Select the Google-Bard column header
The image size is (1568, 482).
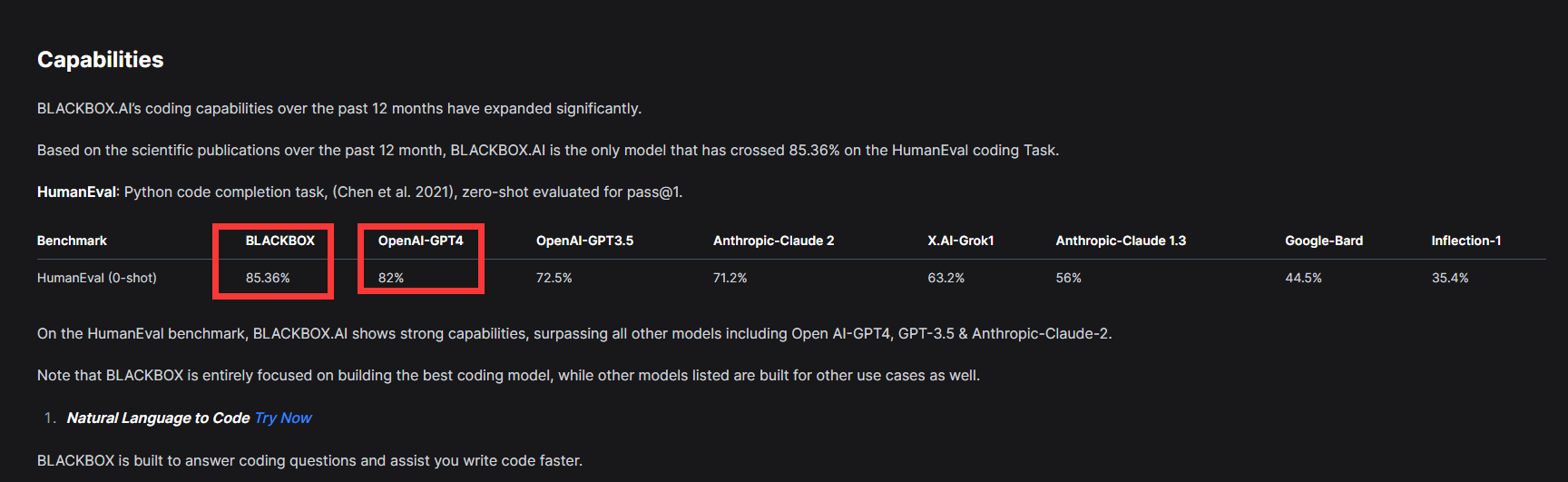point(1324,241)
